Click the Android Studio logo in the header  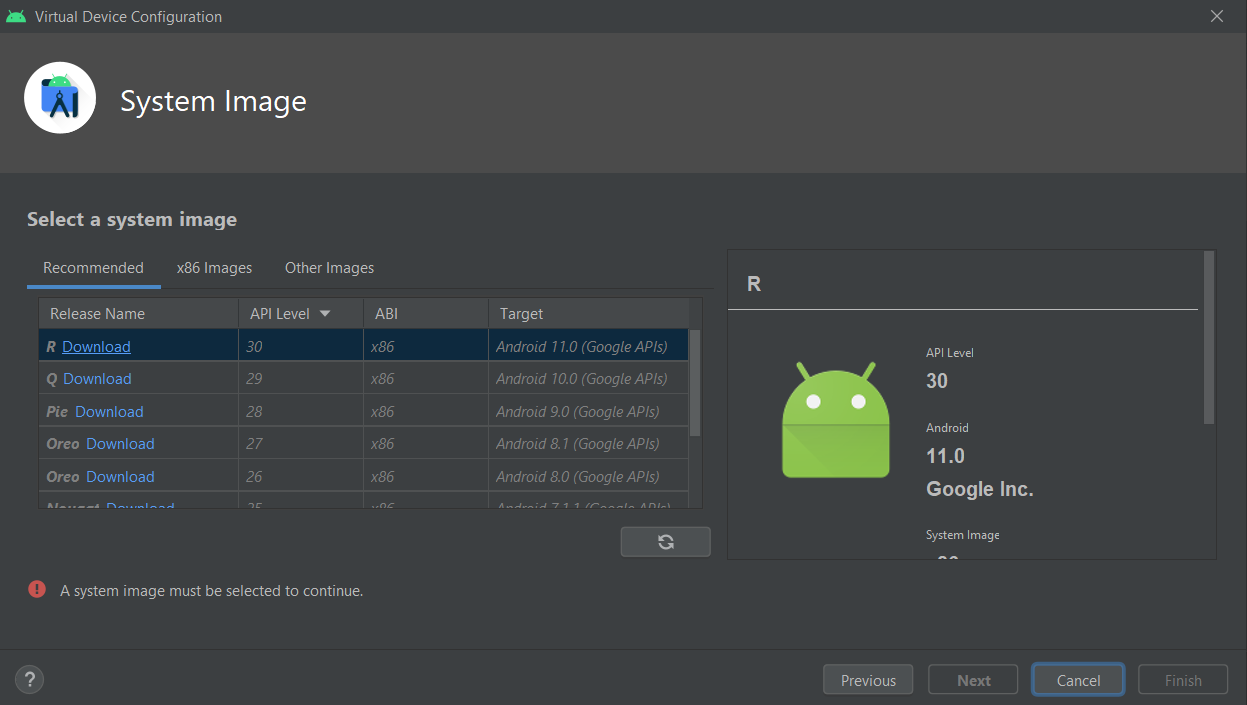(x=60, y=98)
